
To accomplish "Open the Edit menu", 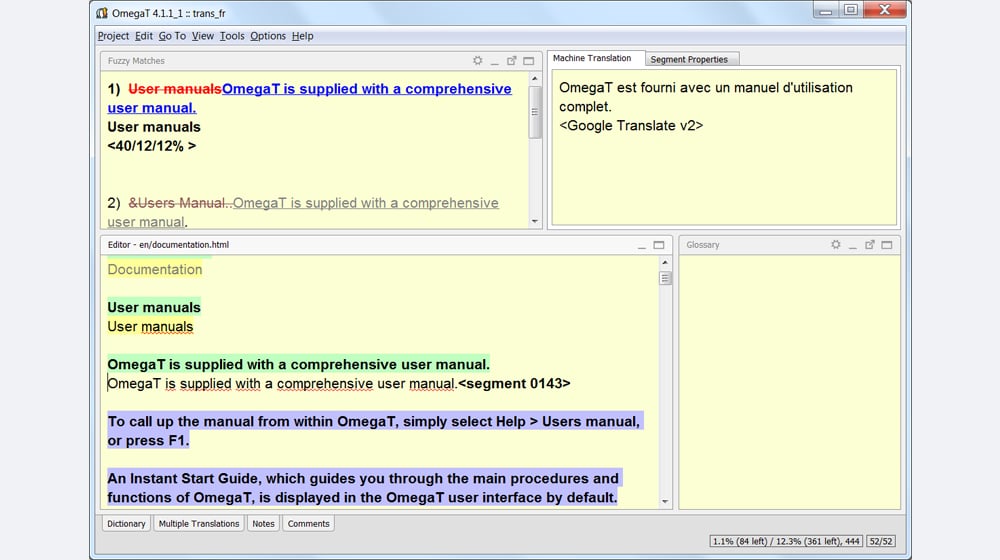I will [143, 36].
